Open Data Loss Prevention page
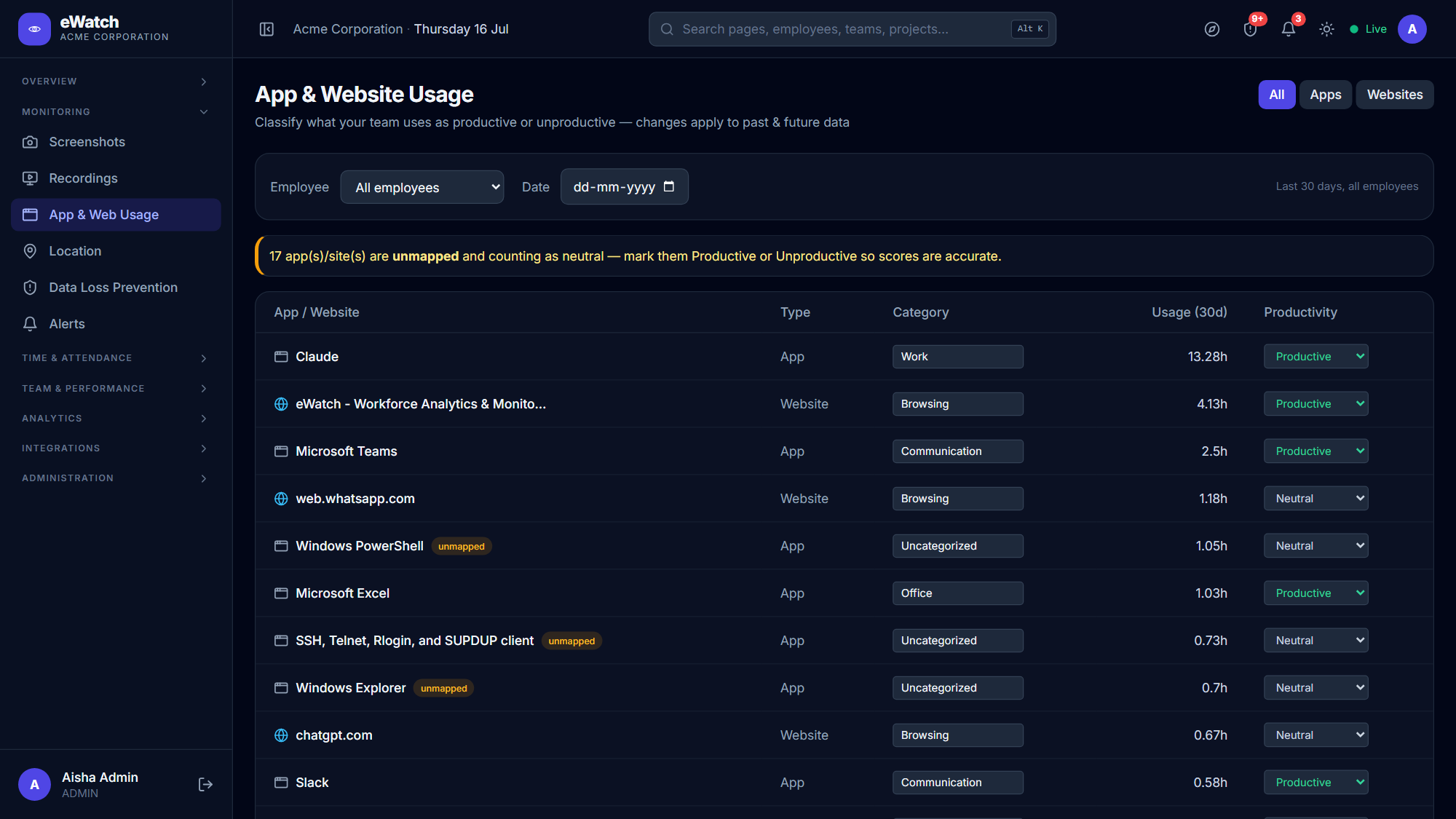1456x819 pixels. click(116, 288)
